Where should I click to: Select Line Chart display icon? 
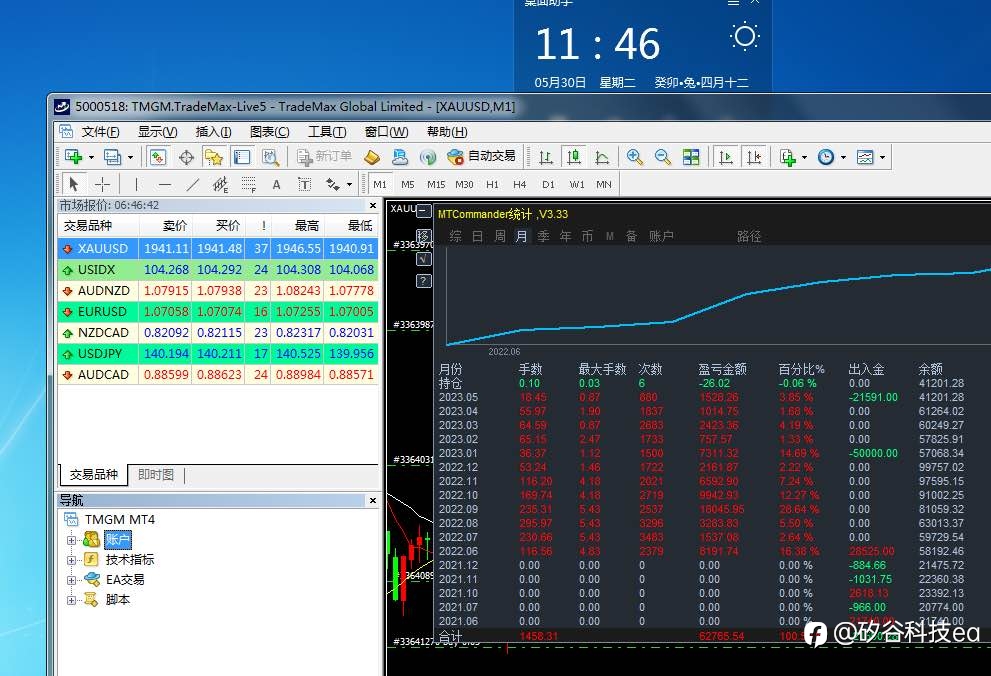click(602, 157)
